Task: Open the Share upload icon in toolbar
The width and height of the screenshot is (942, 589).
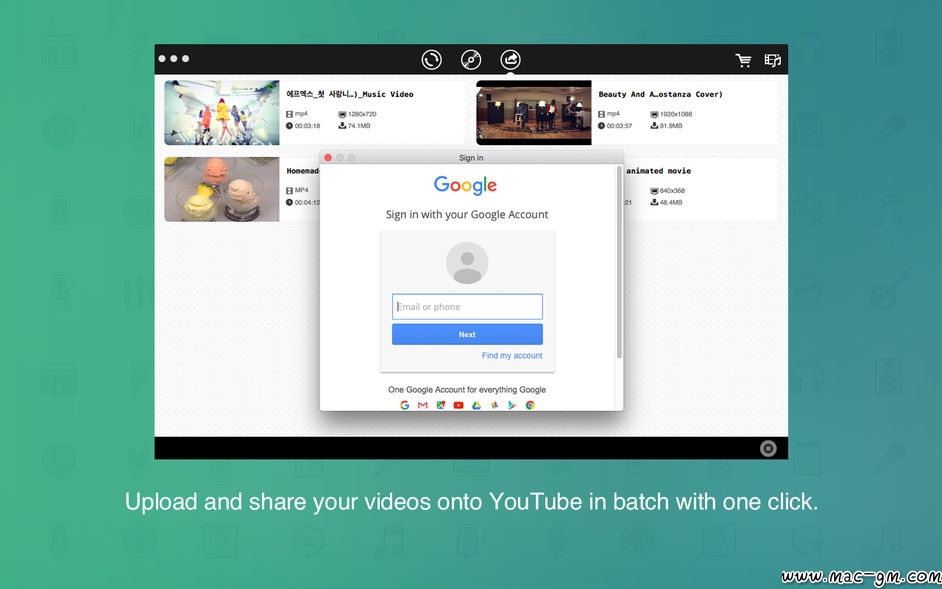Action: click(x=511, y=60)
